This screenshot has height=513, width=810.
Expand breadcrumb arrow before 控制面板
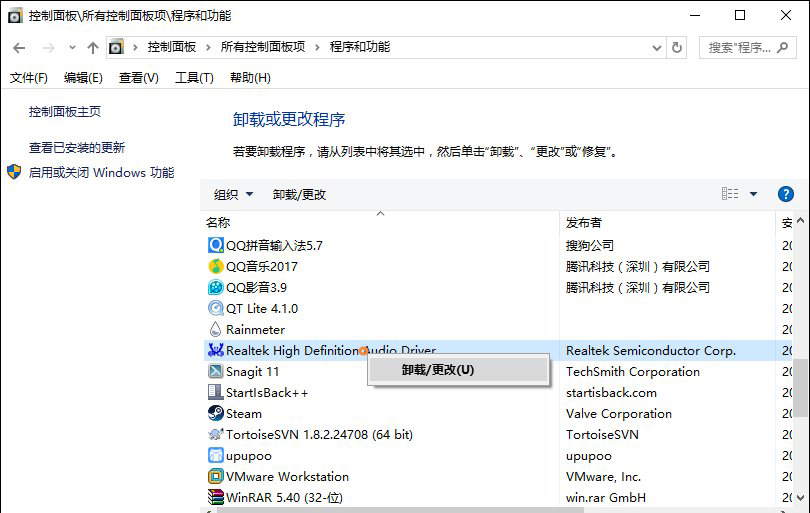(135, 48)
